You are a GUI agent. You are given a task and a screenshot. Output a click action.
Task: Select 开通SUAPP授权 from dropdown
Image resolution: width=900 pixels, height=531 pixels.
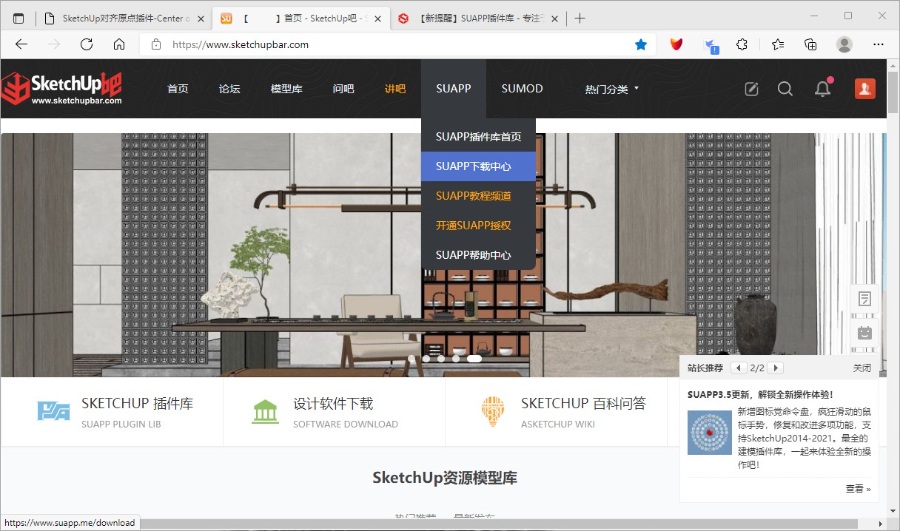pos(478,226)
